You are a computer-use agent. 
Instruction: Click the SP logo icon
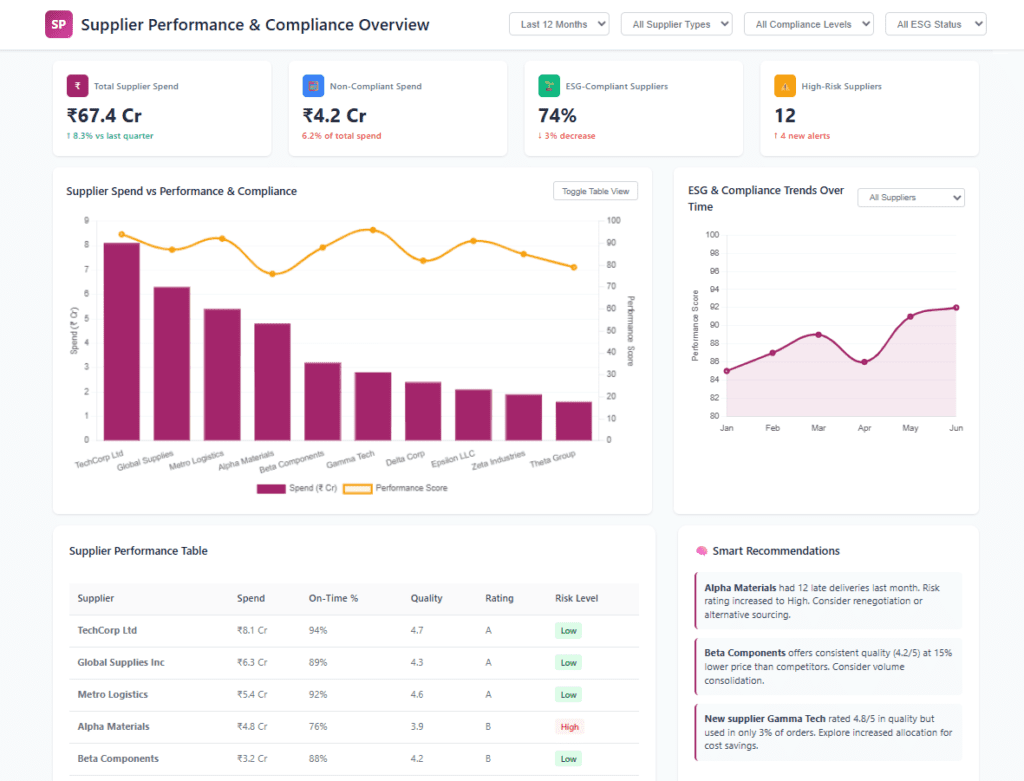tap(59, 25)
